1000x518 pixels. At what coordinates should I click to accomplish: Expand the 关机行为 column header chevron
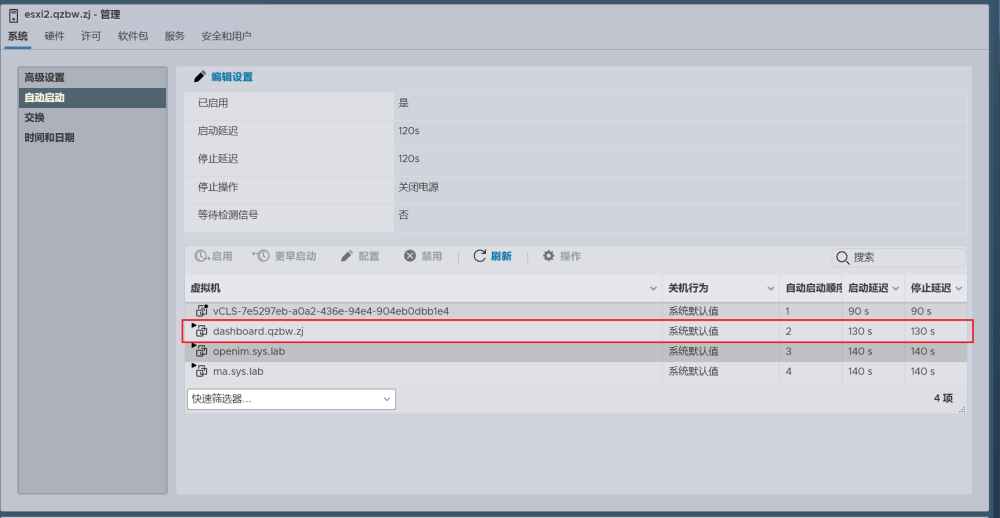coord(771,288)
